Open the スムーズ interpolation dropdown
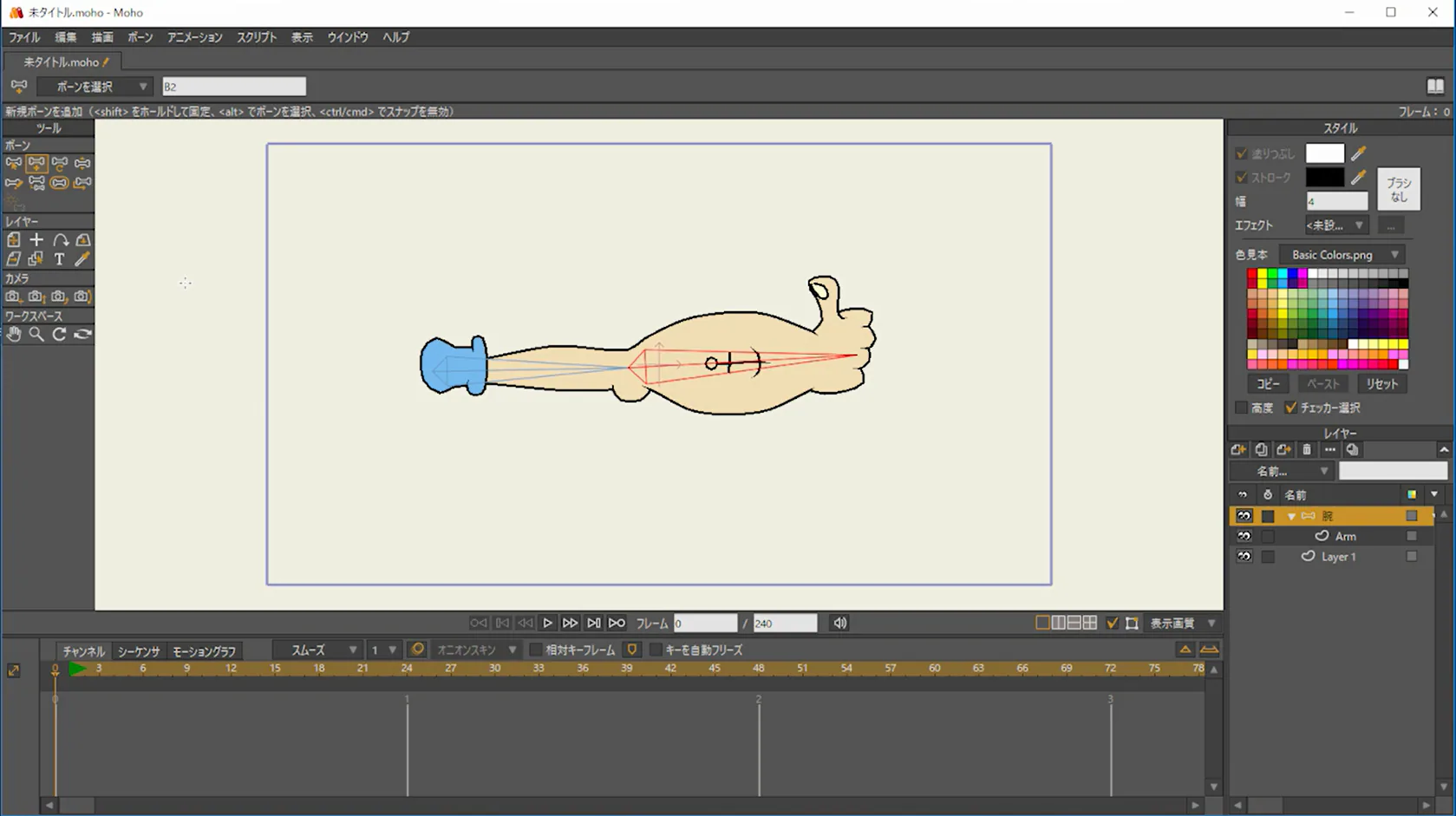1456x816 pixels. point(317,650)
